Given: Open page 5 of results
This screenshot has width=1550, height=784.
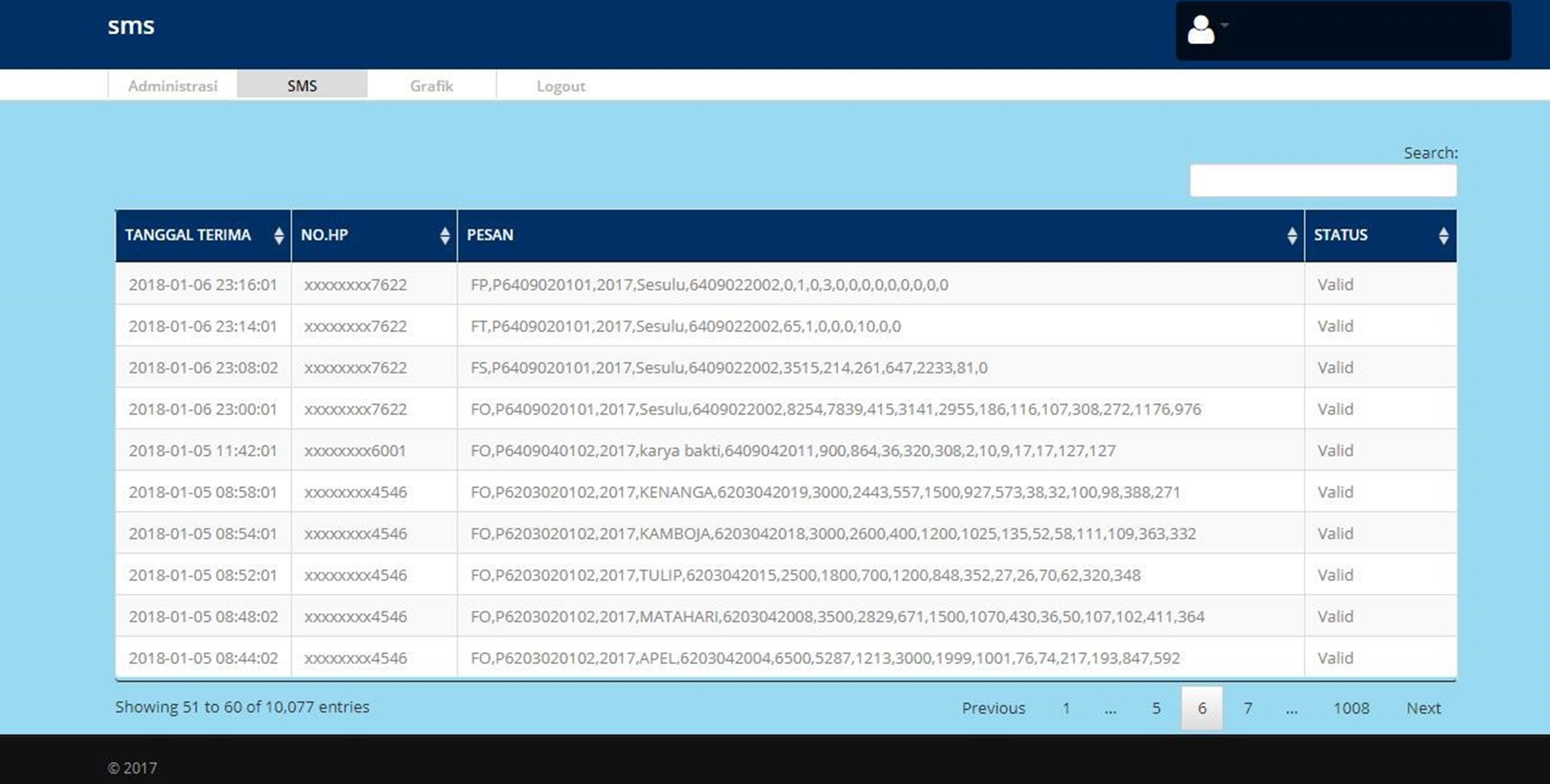Looking at the screenshot, I should point(1156,708).
